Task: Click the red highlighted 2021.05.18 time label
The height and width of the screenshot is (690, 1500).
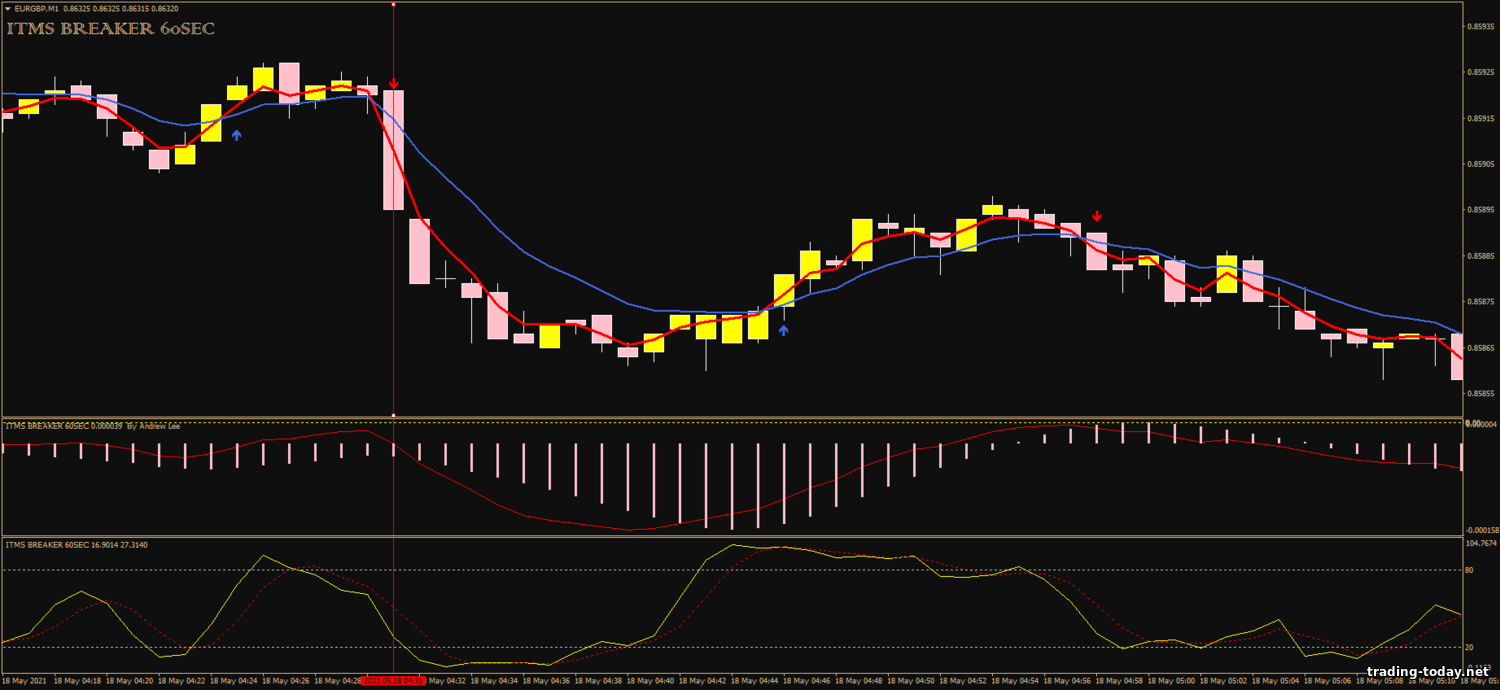Action: point(394,681)
